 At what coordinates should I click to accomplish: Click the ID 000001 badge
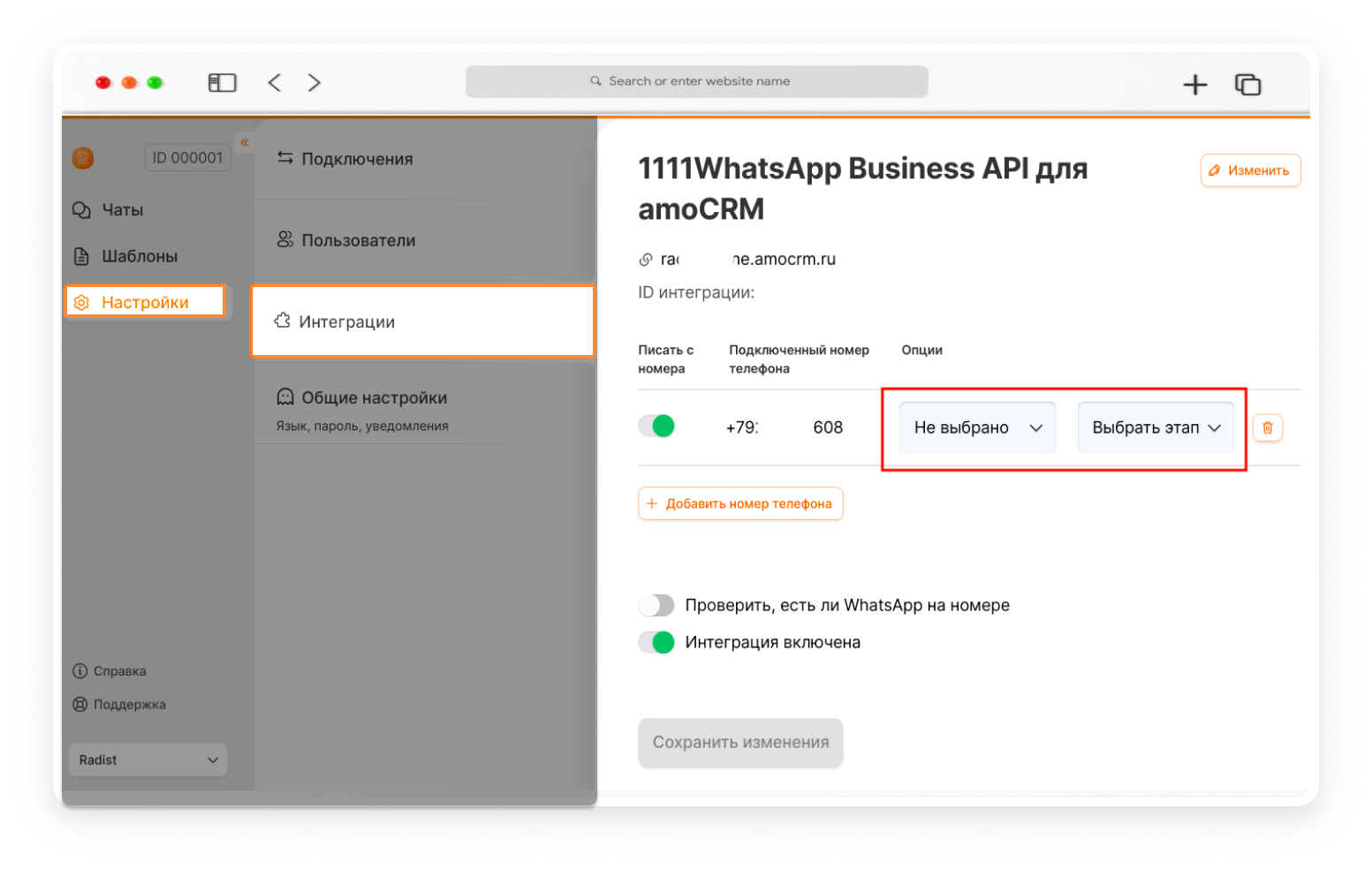187,158
